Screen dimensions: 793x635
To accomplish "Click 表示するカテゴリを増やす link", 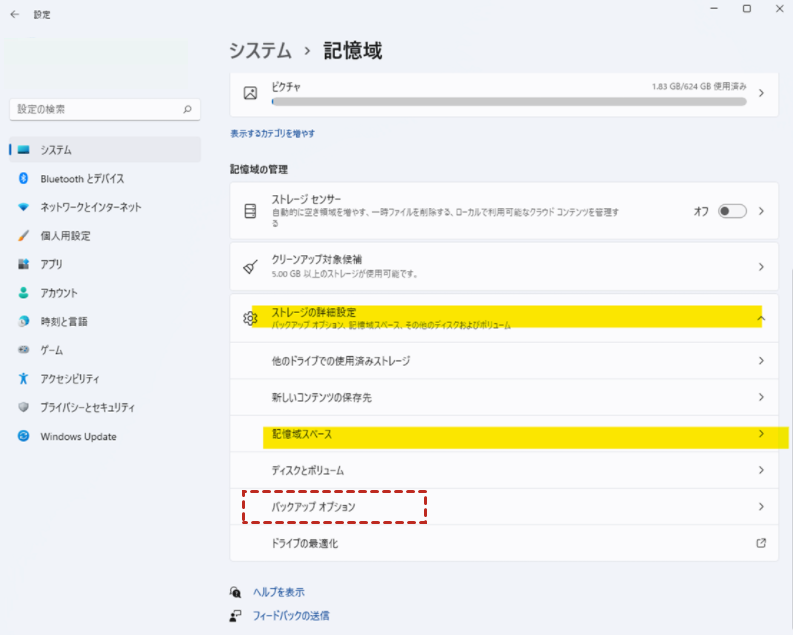I will (273, 133).
